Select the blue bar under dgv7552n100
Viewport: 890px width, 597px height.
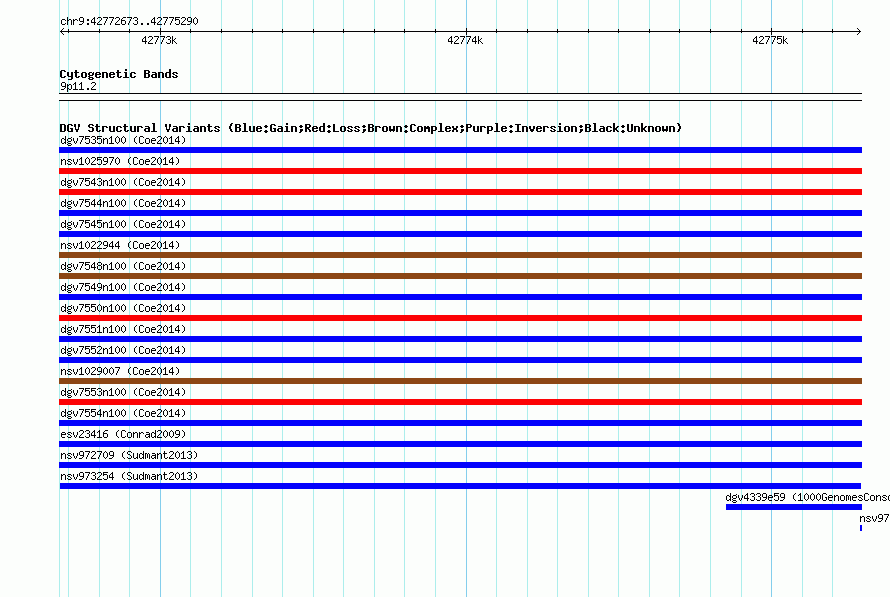coord(460,360)
